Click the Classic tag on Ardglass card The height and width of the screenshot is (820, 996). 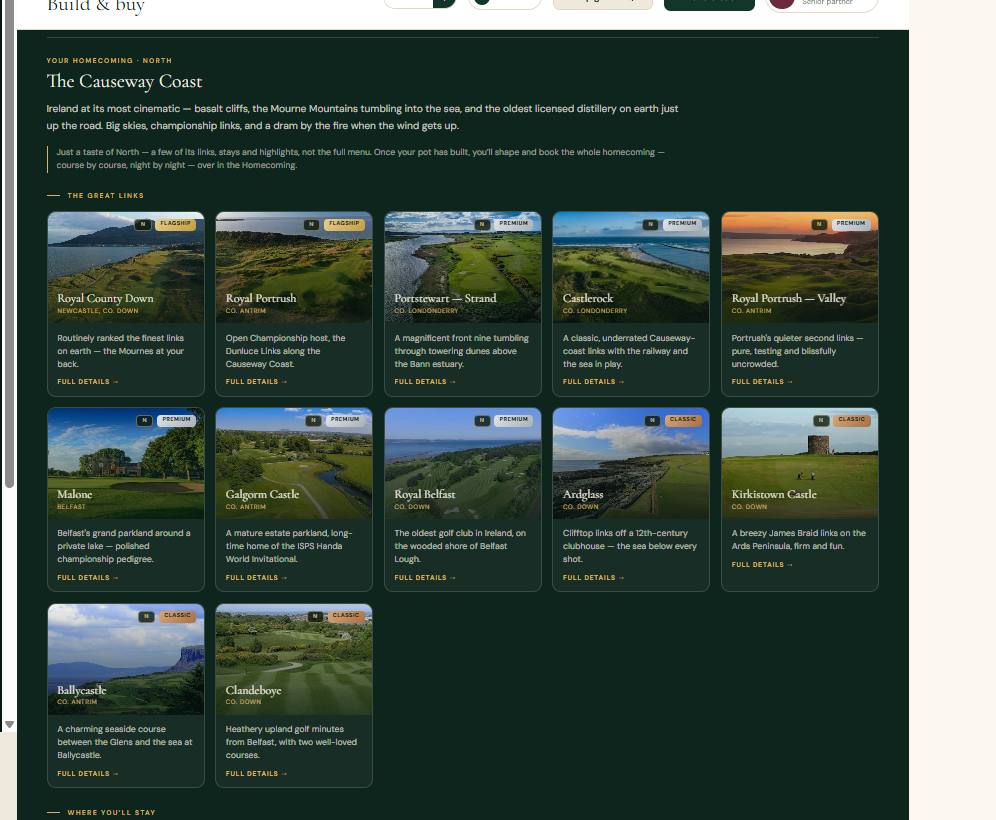683,420
